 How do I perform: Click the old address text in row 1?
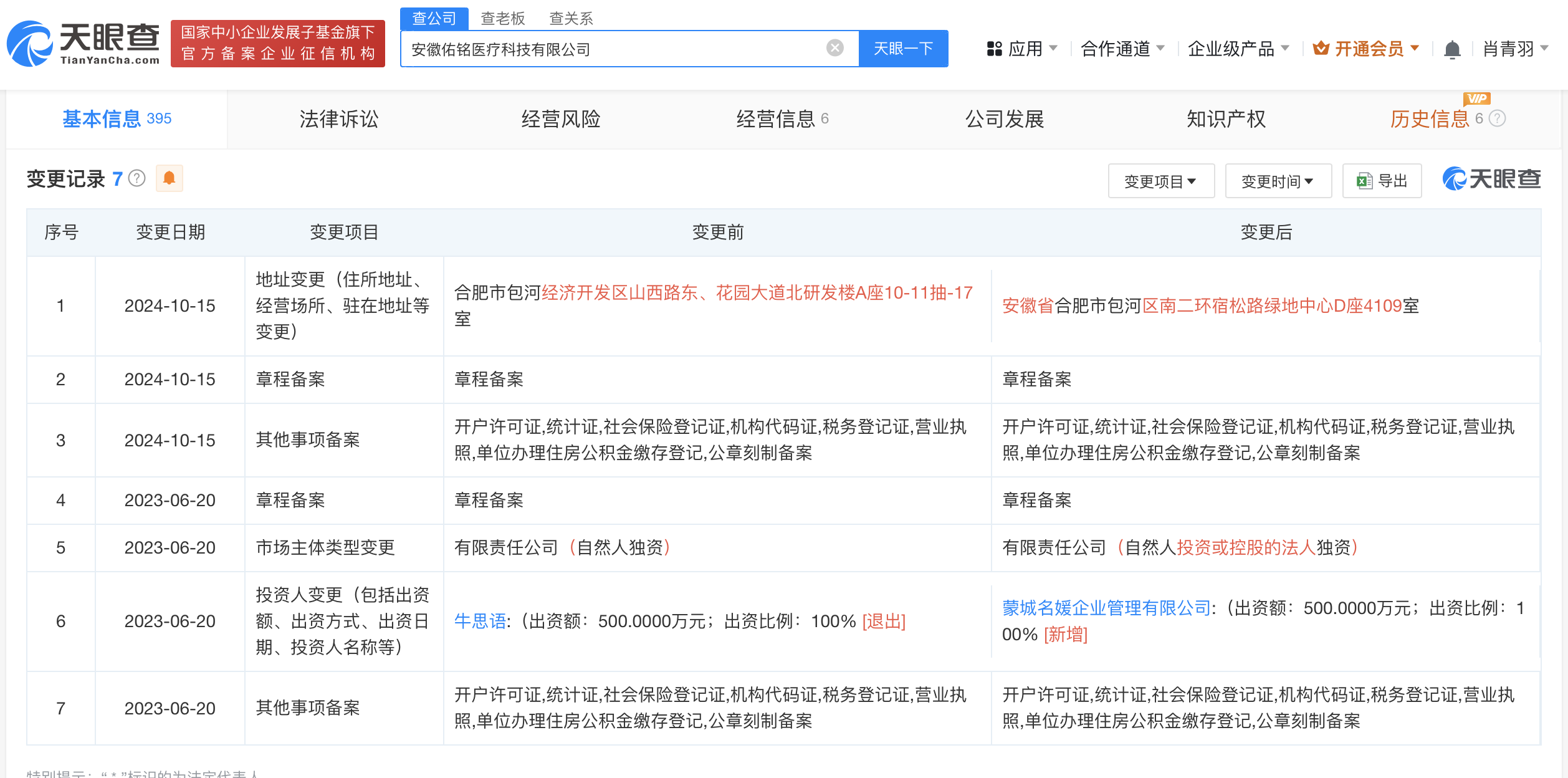point(714,305)
